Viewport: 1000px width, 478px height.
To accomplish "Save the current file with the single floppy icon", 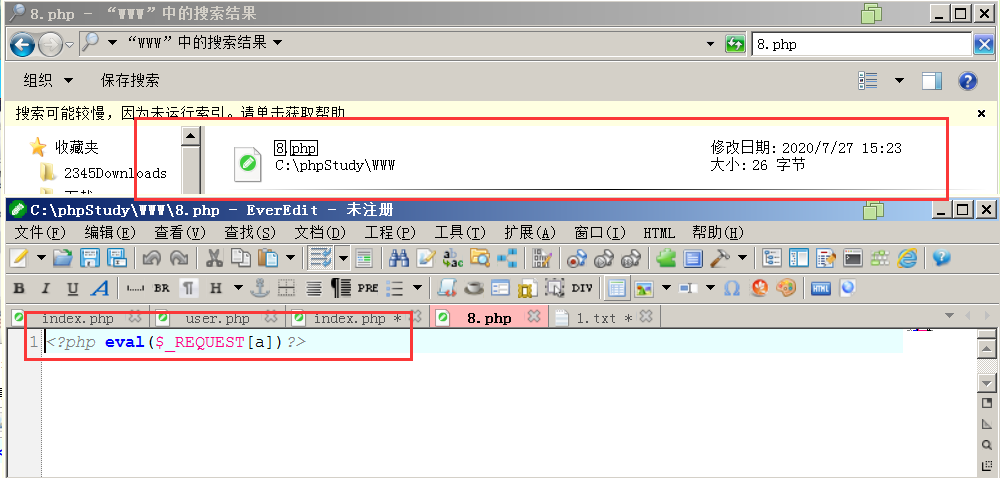I will [x=90, y=257].
